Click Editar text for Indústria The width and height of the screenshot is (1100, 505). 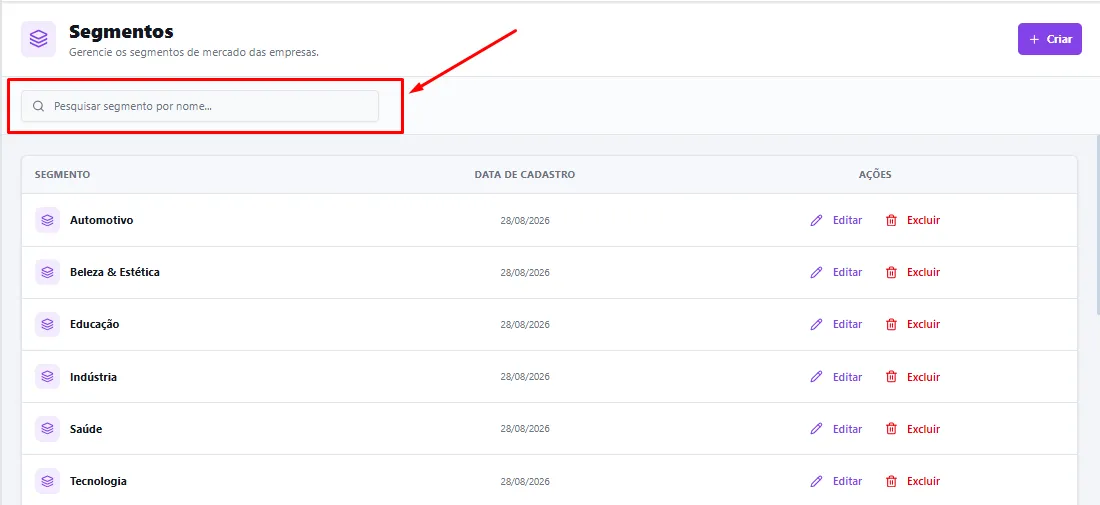pyautogui.click(x=847, y=377)
